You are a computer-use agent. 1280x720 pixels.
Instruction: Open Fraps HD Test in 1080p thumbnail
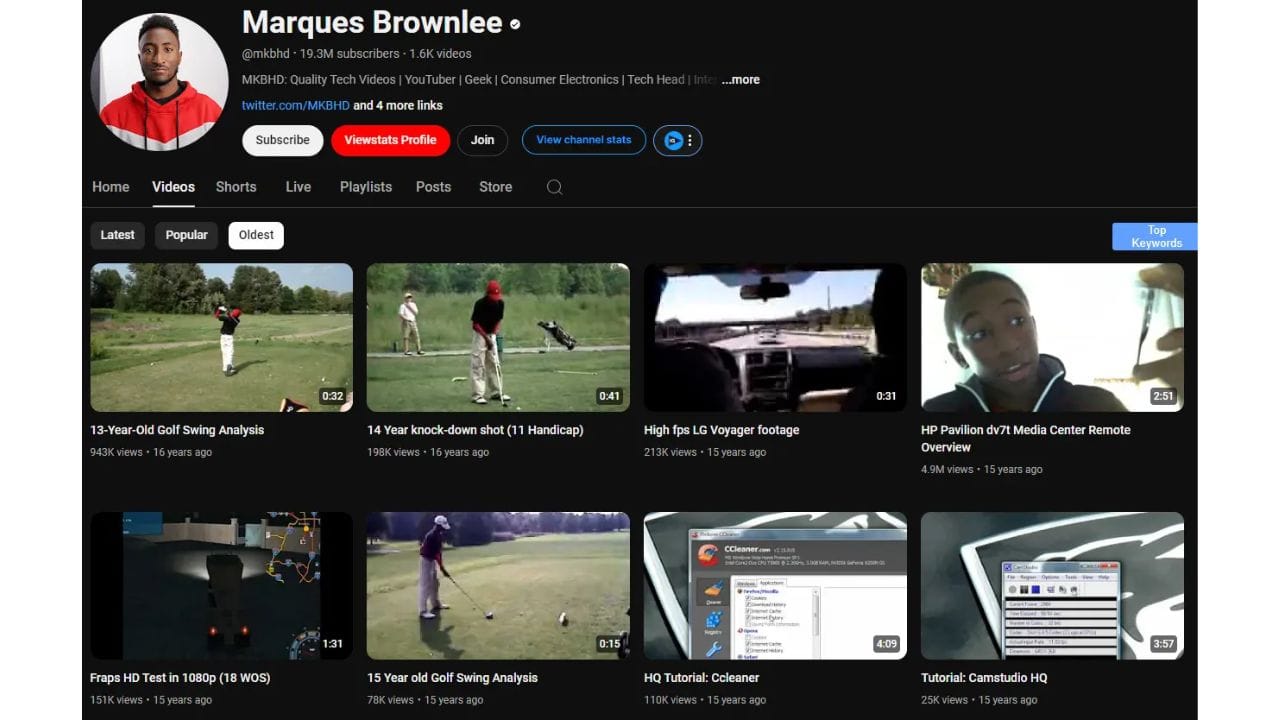221,586
